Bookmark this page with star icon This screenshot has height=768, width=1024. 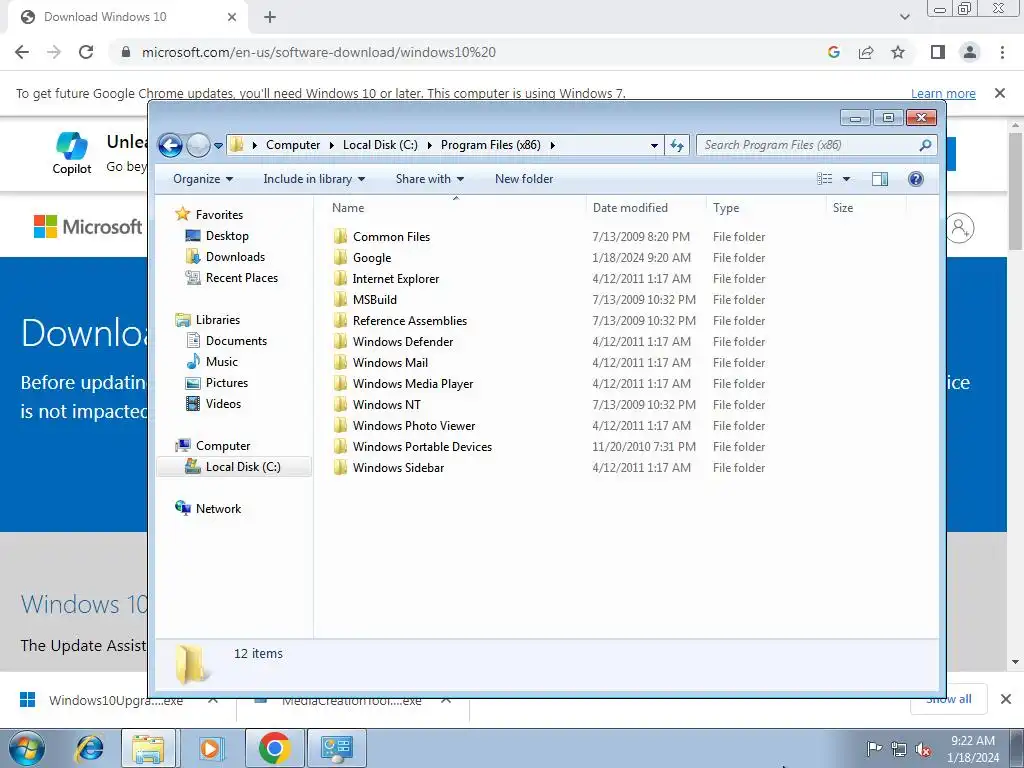[898, 52]
